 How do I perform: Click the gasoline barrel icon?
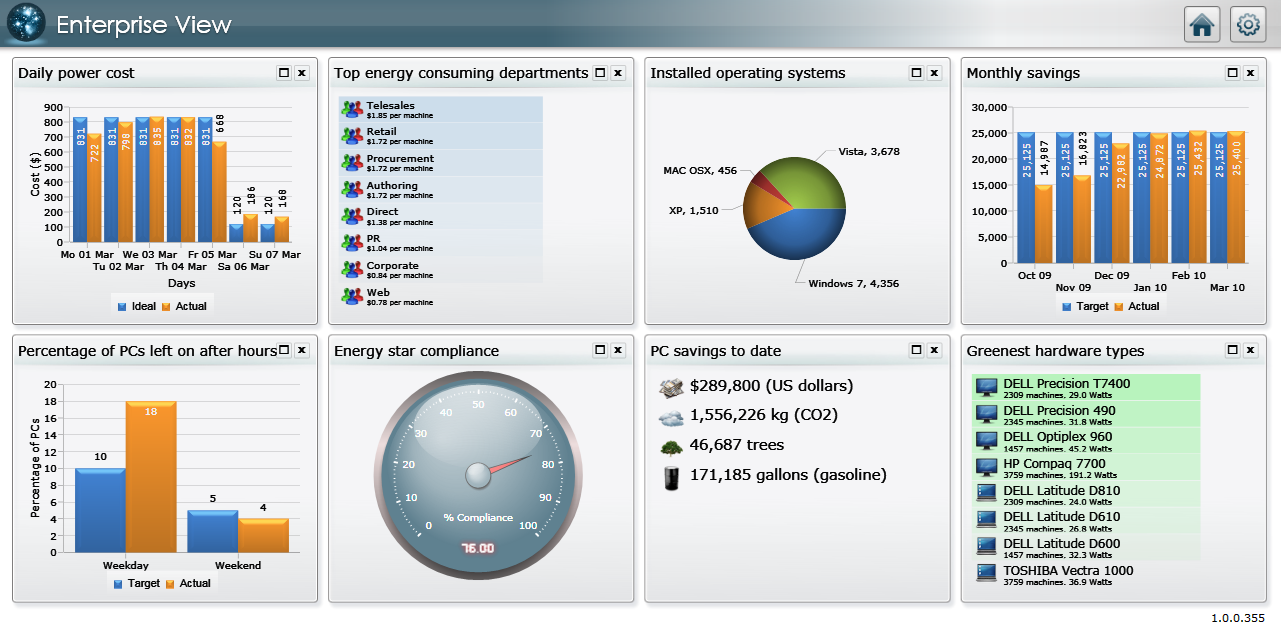[671, 477]
